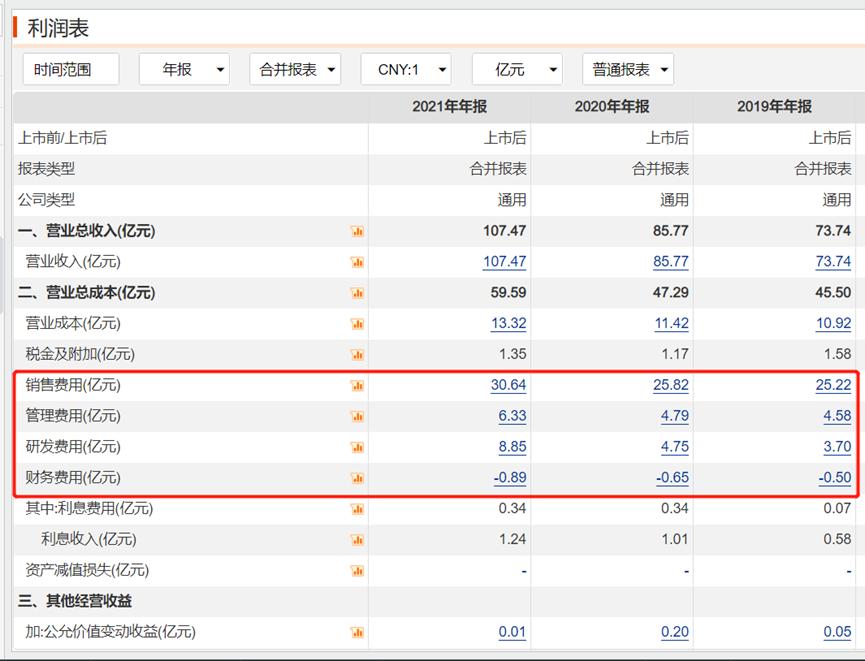Image resolution: width=865 pixels, height=661 pixels.
Task: Open 2021 营业收入 value 107.47 link
Action: point(504,262)
